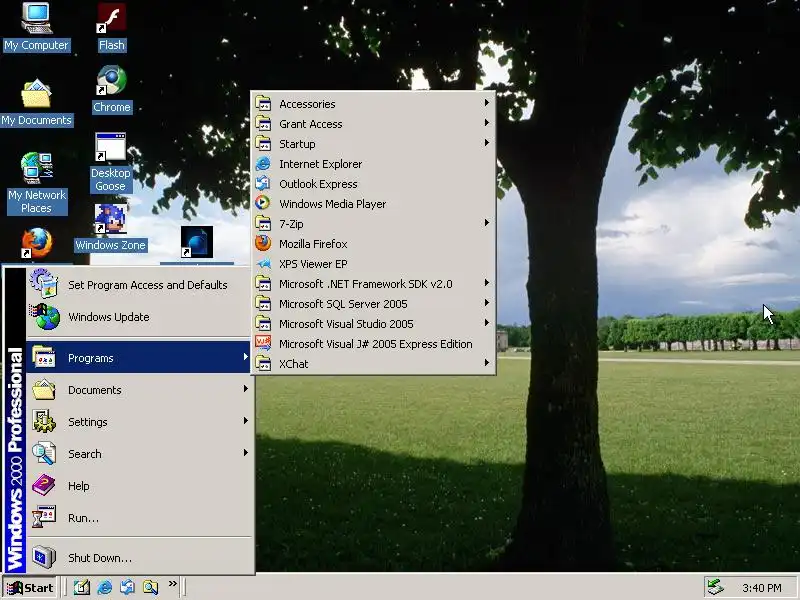Click Microsoft .NET Framework SDK v2.0 label
800x600 pixels.
[365, 284]
